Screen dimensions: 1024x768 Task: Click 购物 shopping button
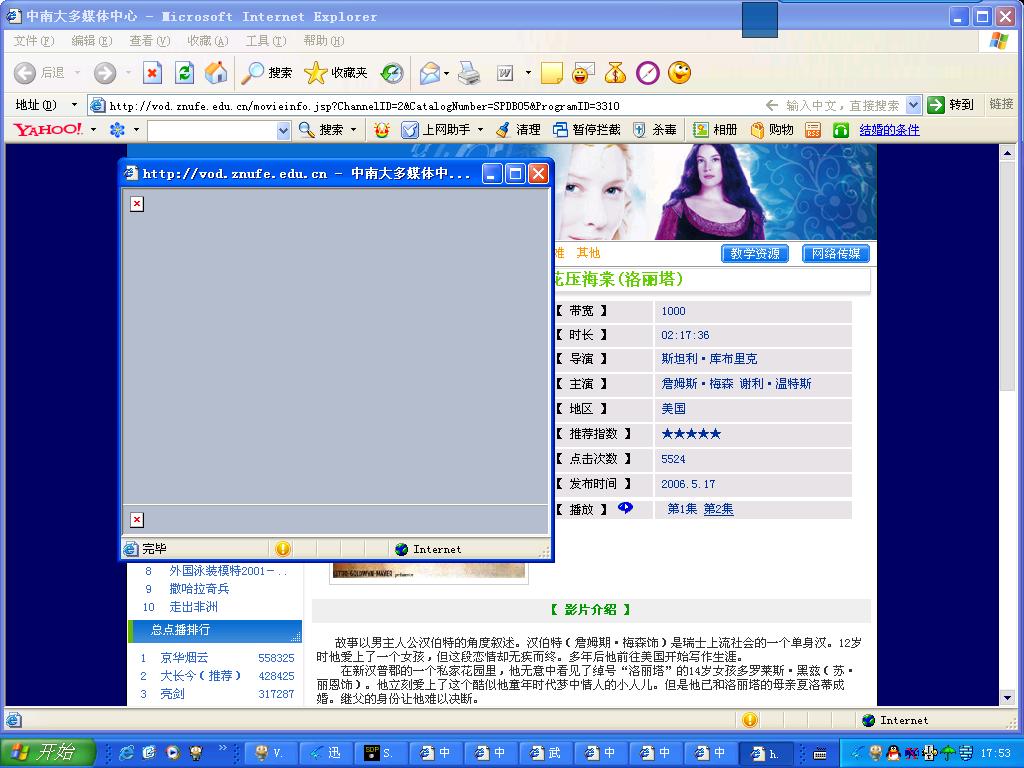(772, 130)
